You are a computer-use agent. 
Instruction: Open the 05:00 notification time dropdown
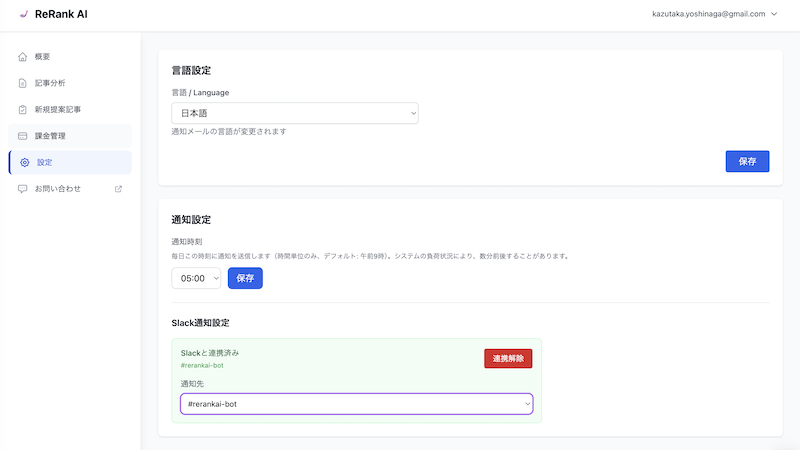(x=196, y=278)
